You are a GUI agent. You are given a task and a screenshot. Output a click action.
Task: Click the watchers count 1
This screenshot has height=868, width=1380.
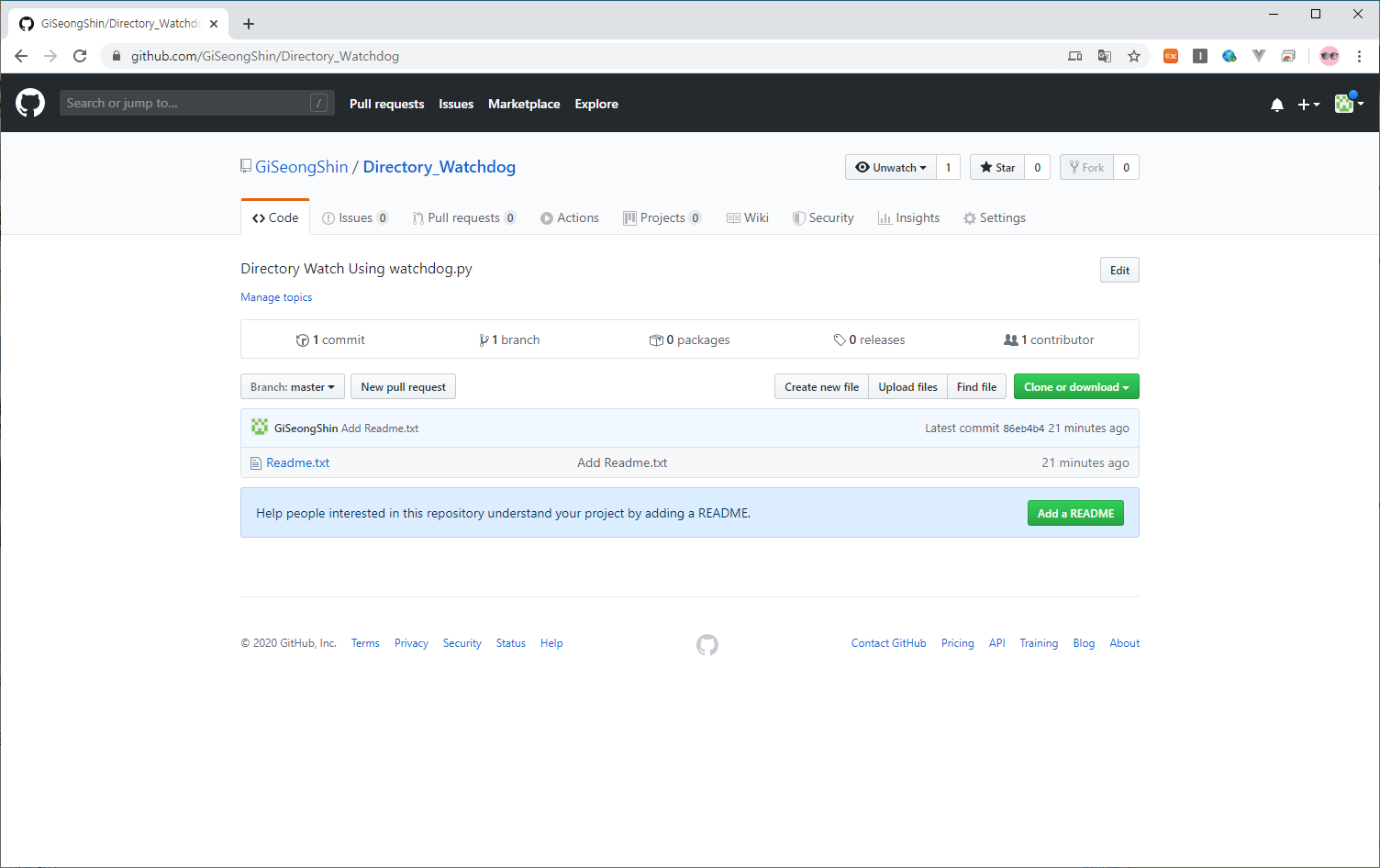coord(949,167)
